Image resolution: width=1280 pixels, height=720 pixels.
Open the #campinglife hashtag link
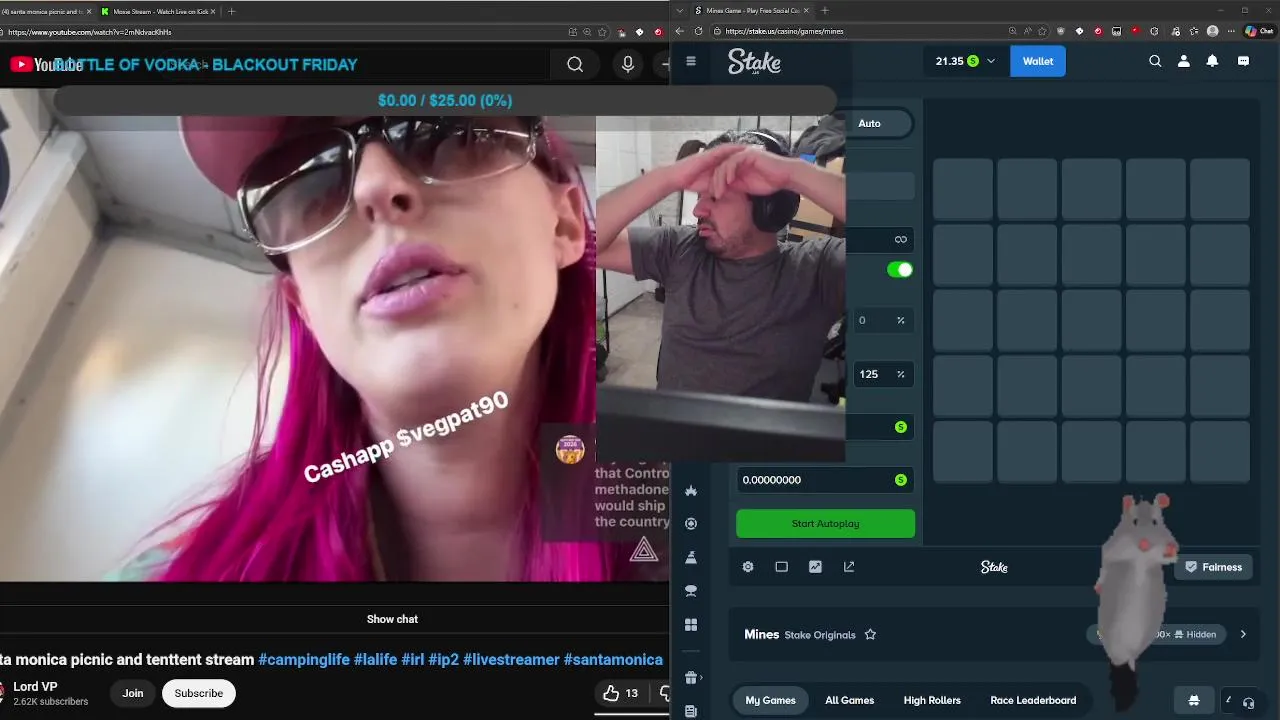pyautogui.click(x=304, y=660)
